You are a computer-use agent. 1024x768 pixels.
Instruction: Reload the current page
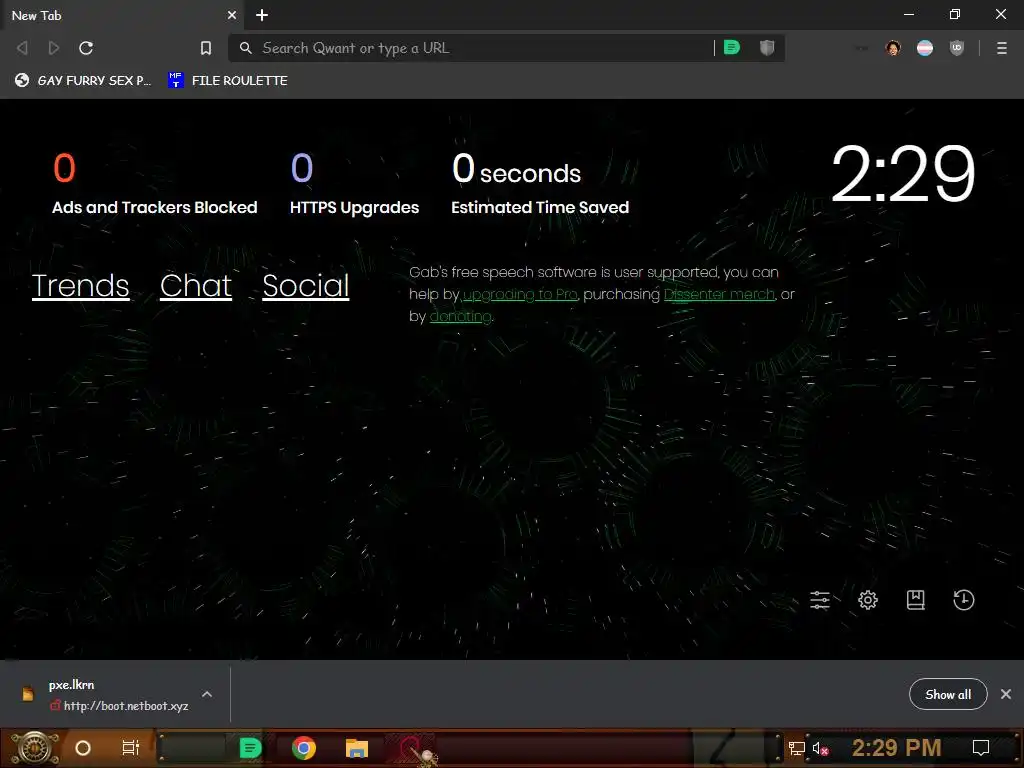pos(86,48)
